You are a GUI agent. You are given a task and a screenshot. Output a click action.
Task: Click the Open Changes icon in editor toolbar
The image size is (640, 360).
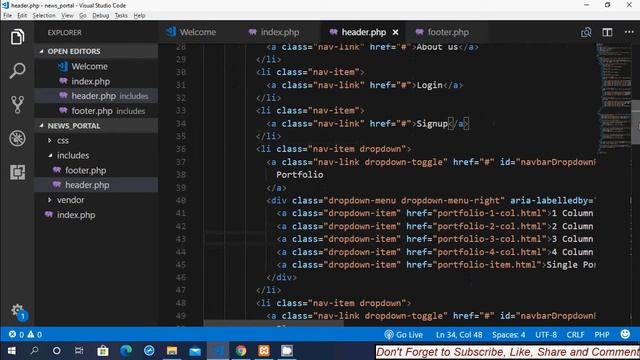tap(586, 32)
